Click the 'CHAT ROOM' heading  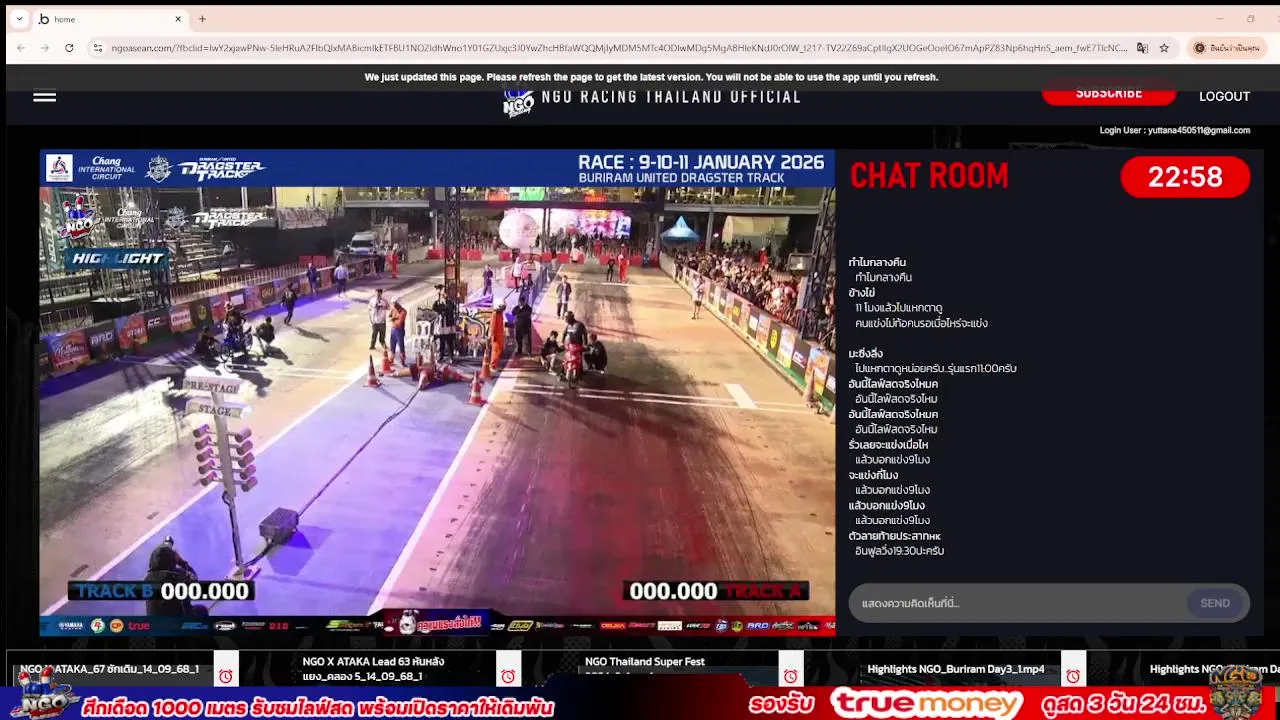tap(929, 176)
